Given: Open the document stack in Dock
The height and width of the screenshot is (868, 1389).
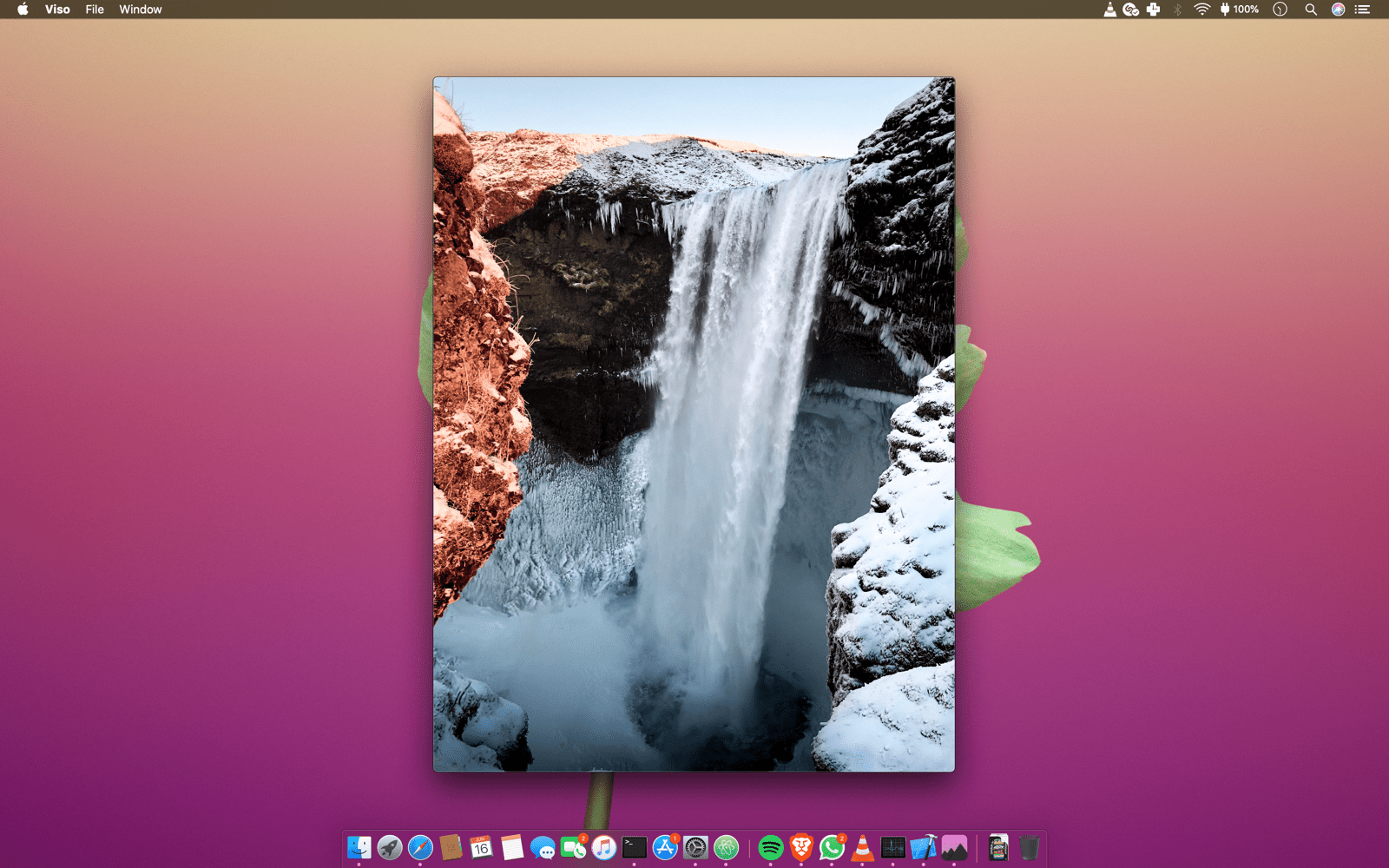Looking at the screenshot, I should tap(998, 847).
